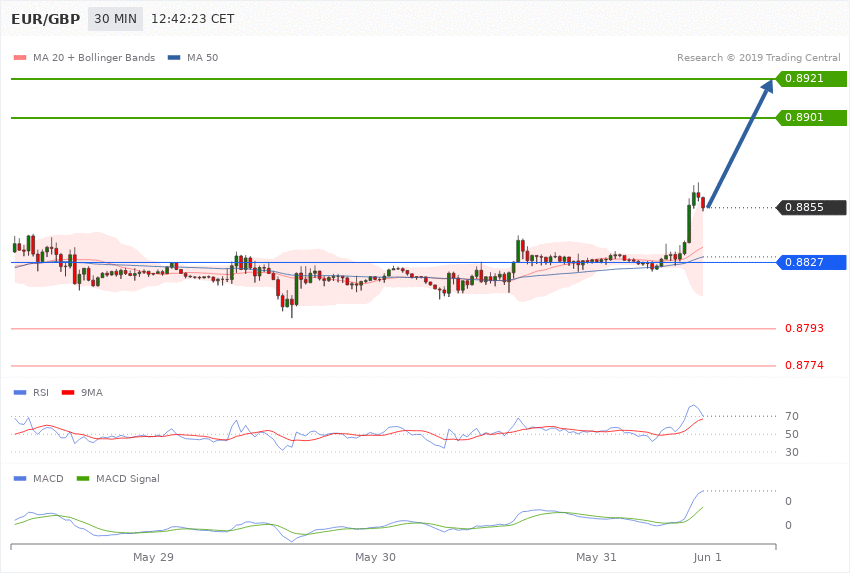This screenshot has width=850, height=576.
Task: Click the RSI legend label
Action: (41, 392)
